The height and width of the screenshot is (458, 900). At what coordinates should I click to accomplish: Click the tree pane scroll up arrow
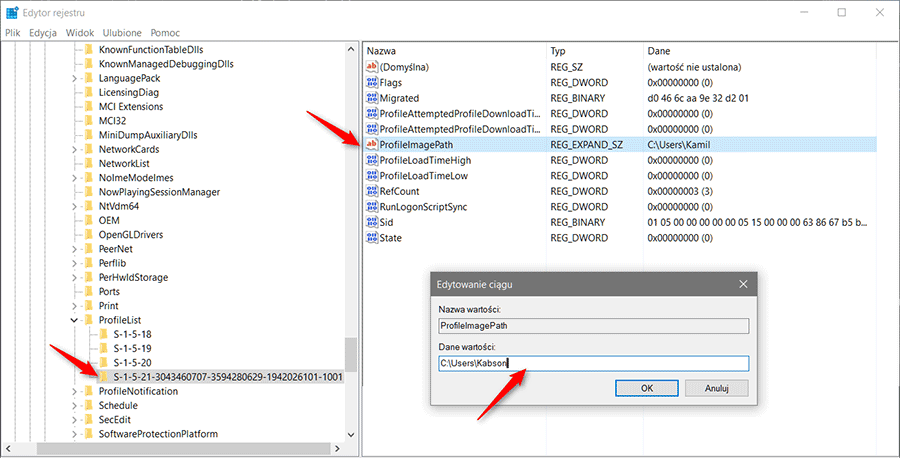(351, 49)
